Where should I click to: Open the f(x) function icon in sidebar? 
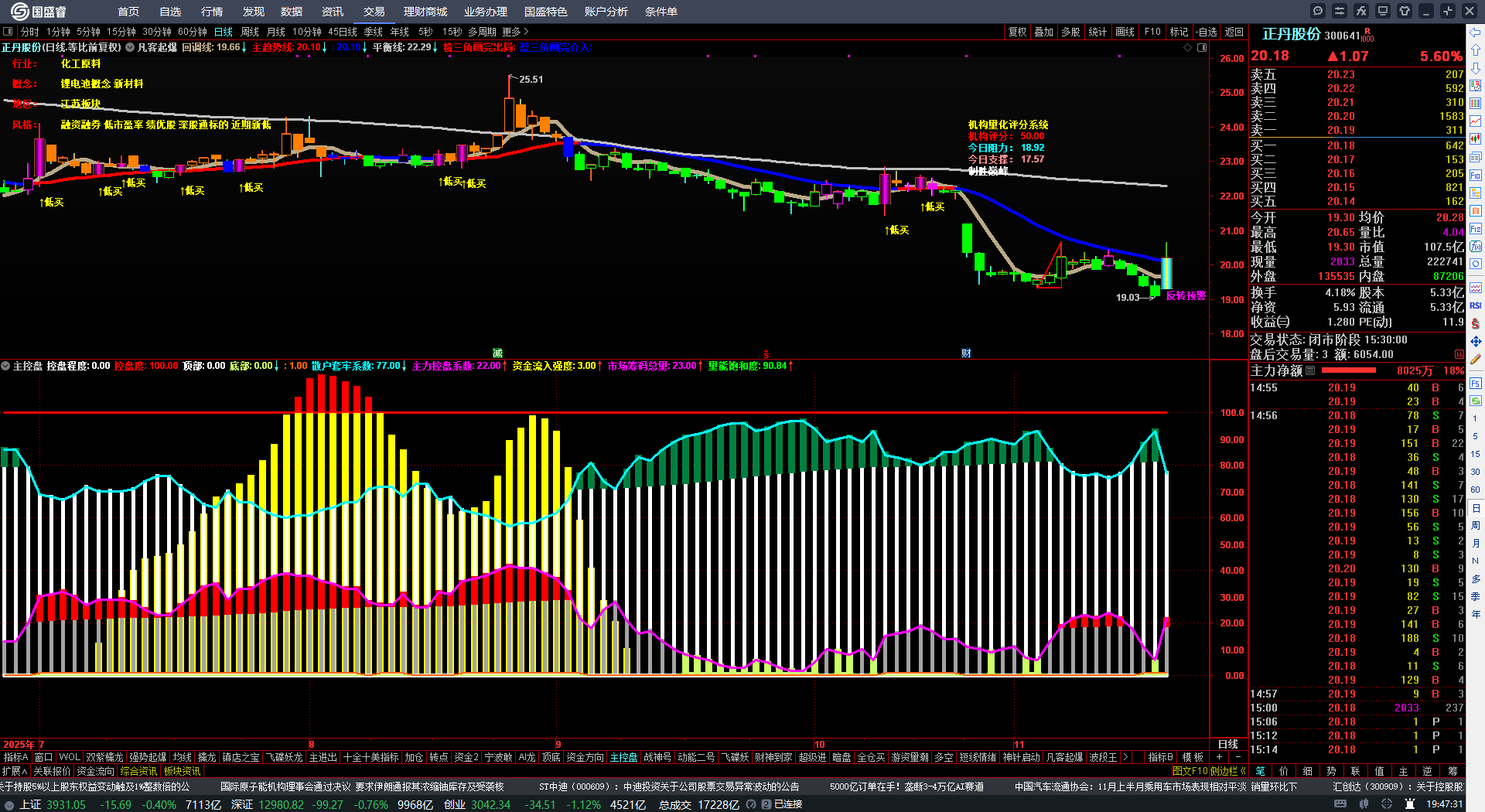point(1476,247)
